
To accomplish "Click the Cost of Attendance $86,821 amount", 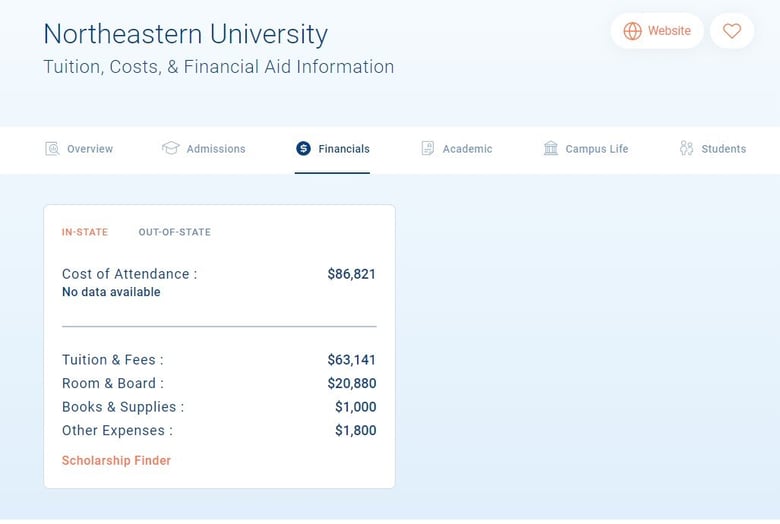I will pos(352,274).
